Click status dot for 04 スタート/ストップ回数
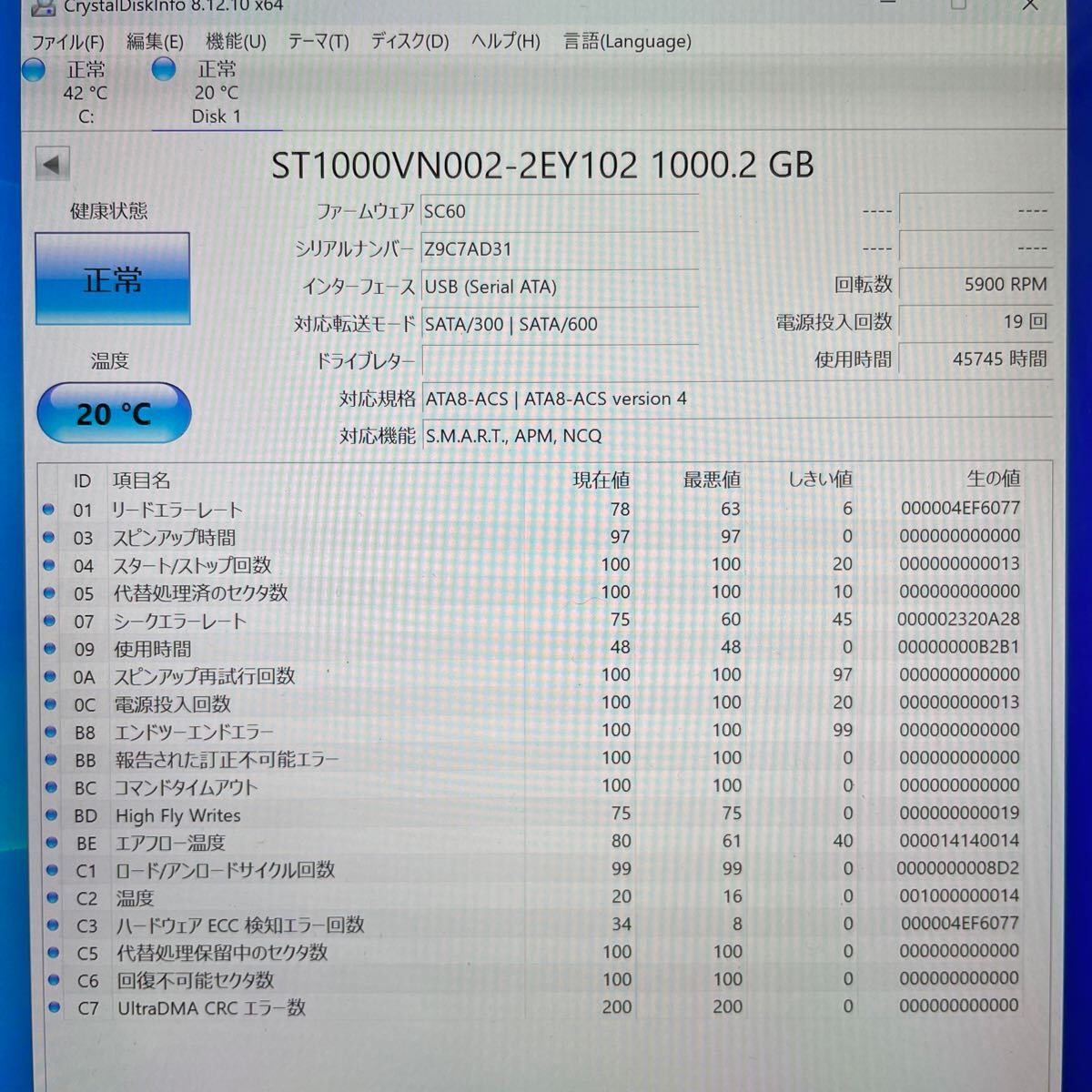Image resolution: width=1092 pixels, height=1092 pixels. pyautogui.click(x=48, y=565)
